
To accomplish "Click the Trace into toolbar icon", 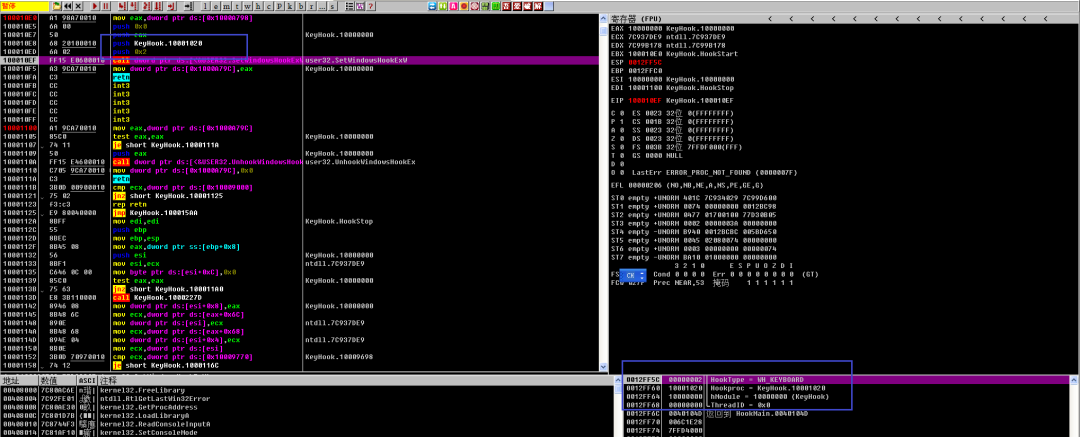I will pos(147,6).
